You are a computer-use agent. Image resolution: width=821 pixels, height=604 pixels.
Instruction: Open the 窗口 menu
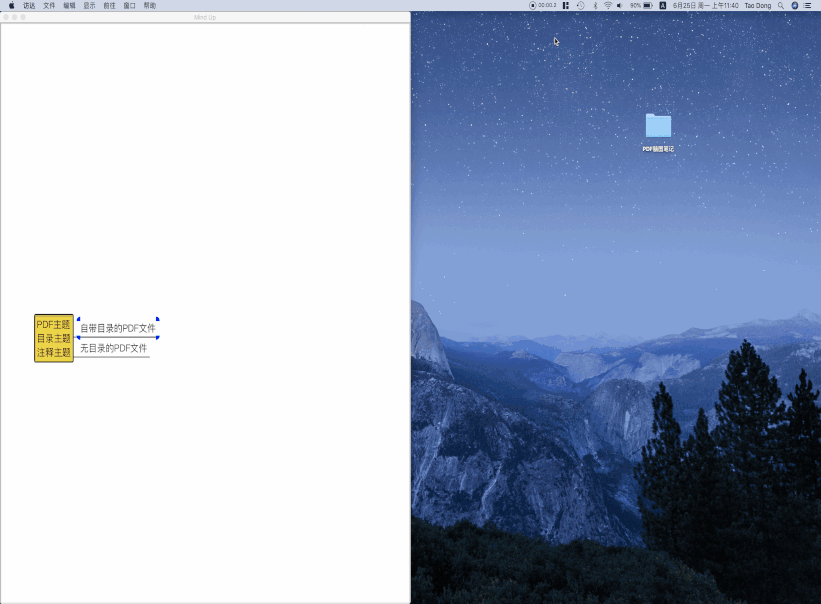pos(129,5)
